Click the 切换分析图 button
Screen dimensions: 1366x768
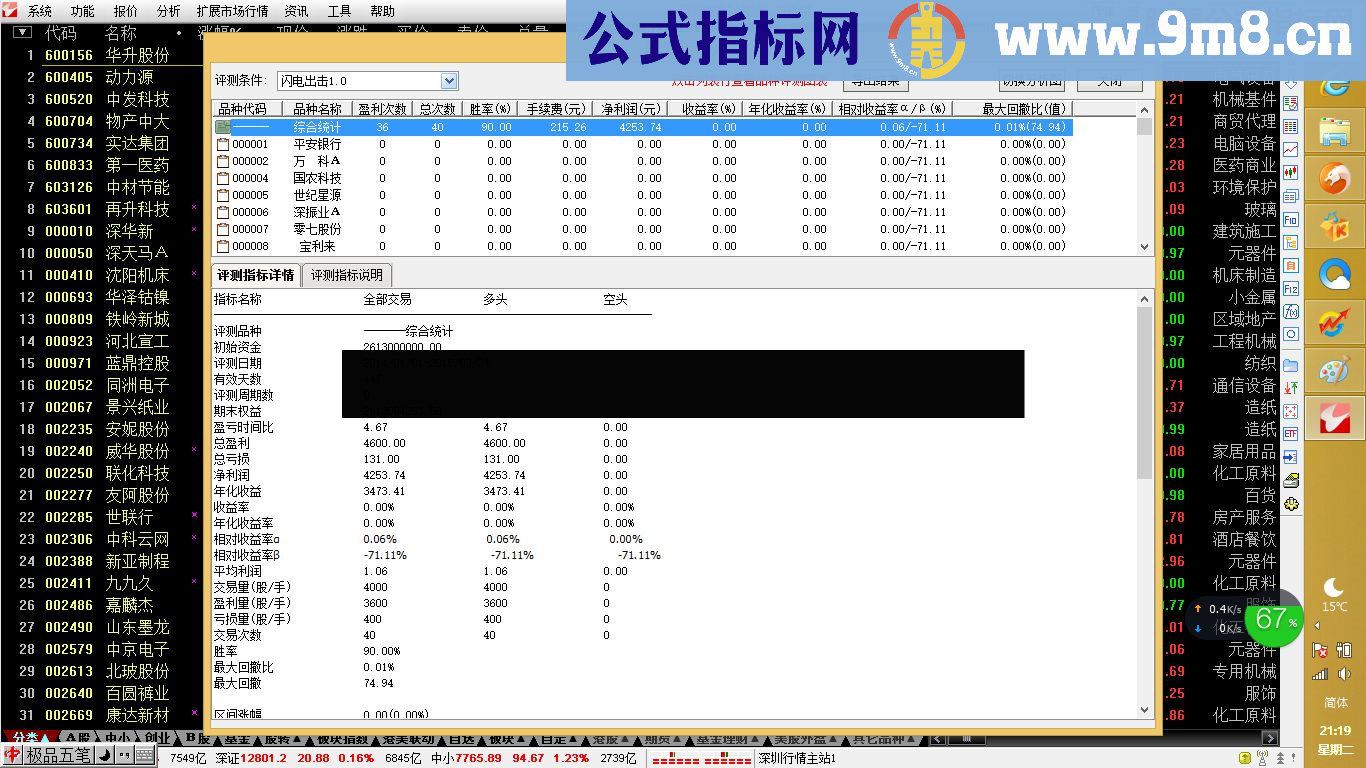pyautogui.click(x=1032, y=83)
